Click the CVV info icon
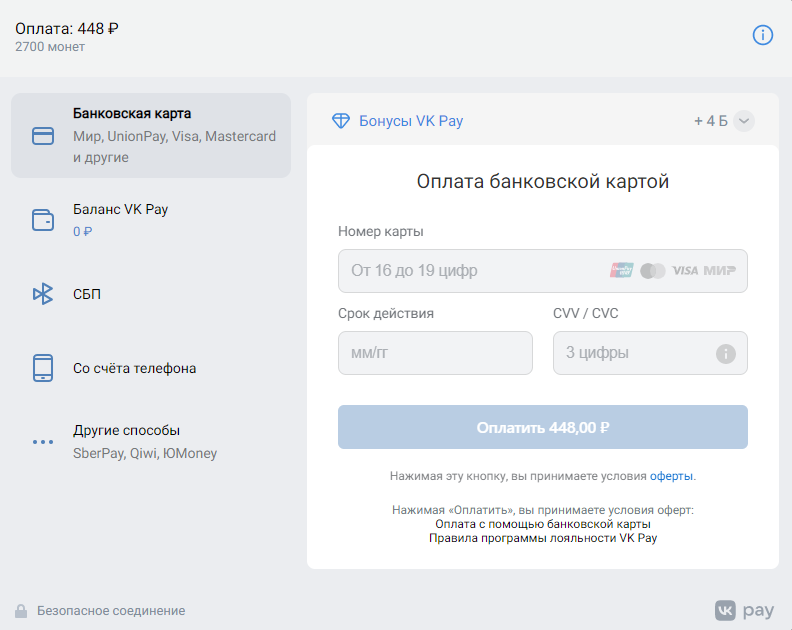This screenshot has width=792, height=630. point(726,353)
